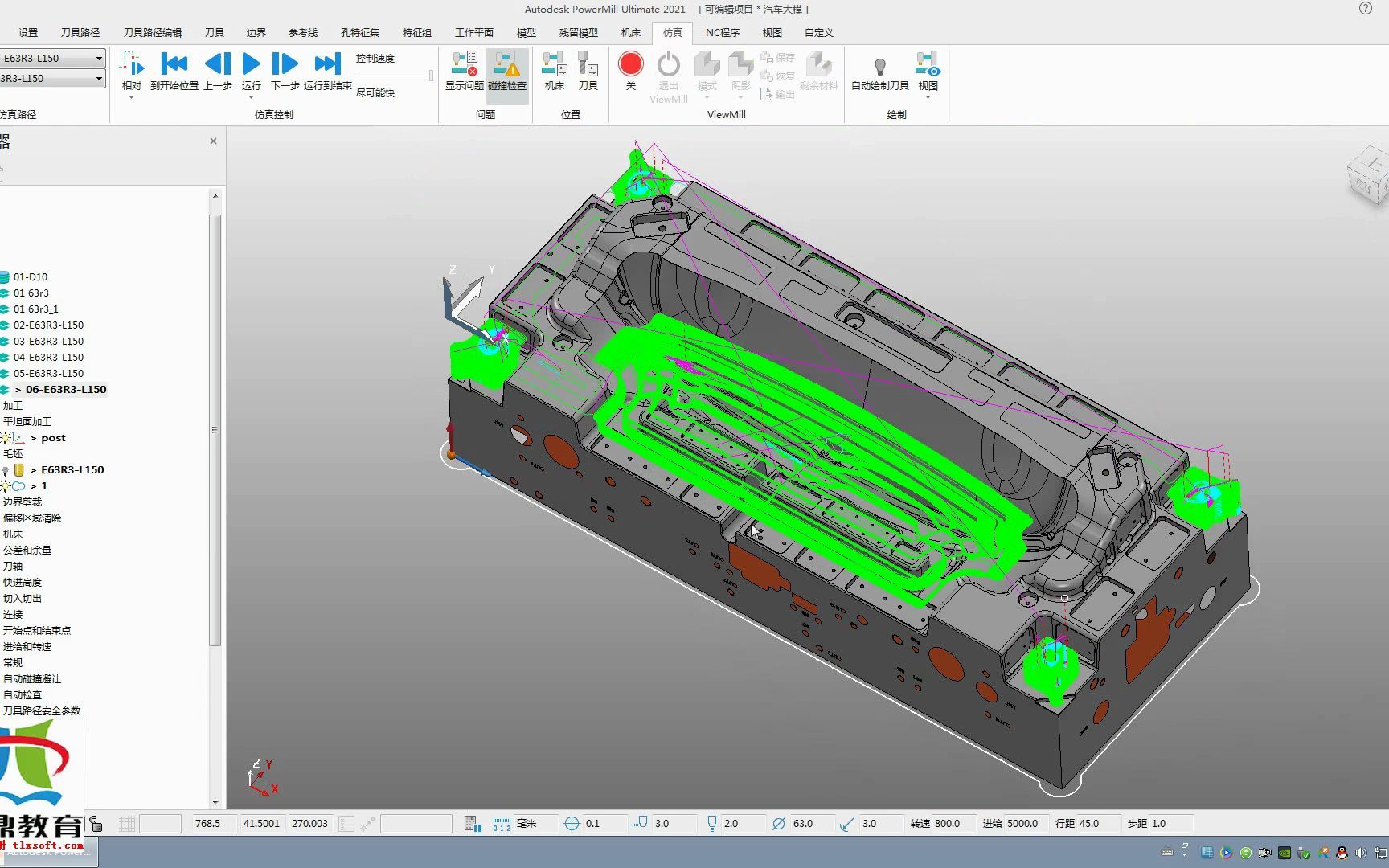Toggle 碰撞检查 collision checking
This screenshot has width=1389, height=868.
[x=507, y=72]
